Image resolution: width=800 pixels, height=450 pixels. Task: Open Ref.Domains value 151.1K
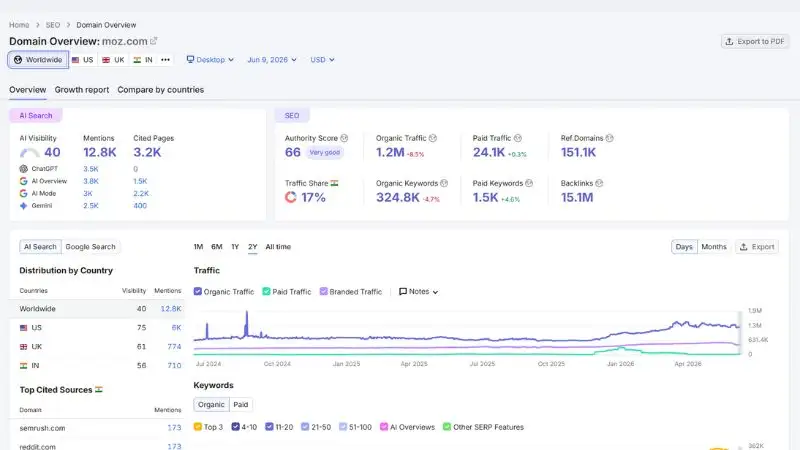pos(579,152)
